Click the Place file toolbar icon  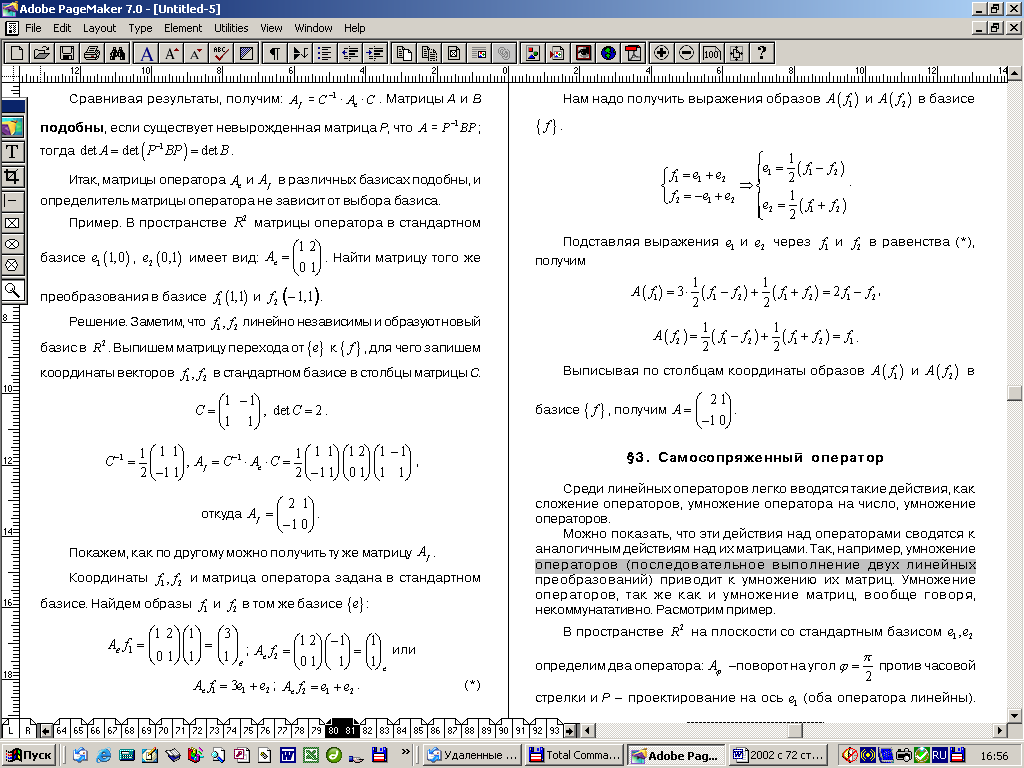[558, 53]
